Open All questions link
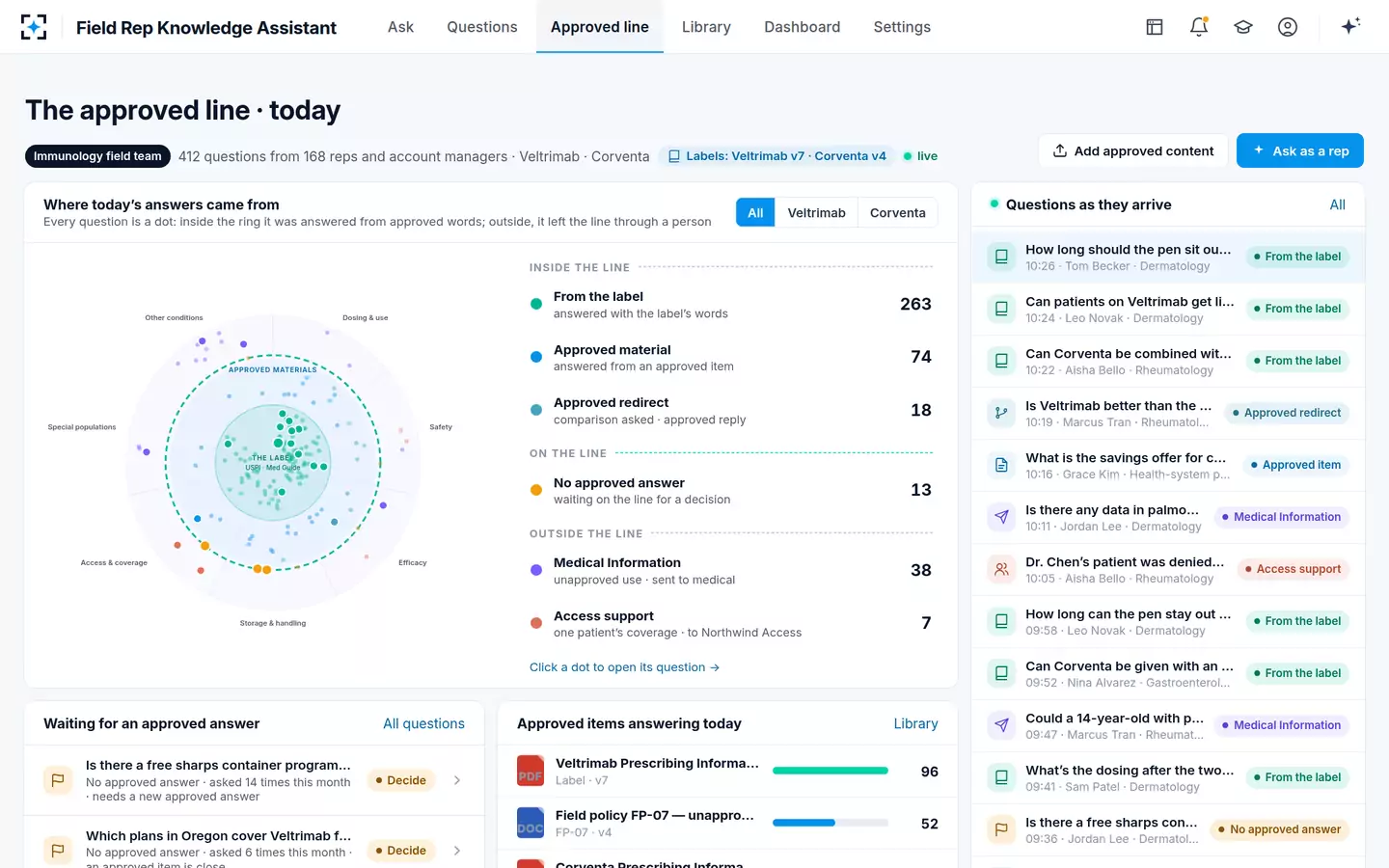Screen dimensions: 1389x868 coord(423,723)
